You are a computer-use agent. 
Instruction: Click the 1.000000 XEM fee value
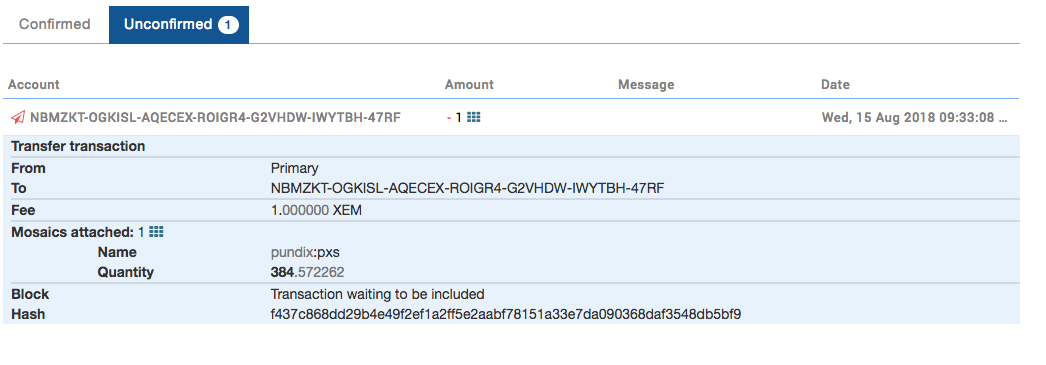click(316, 210)
